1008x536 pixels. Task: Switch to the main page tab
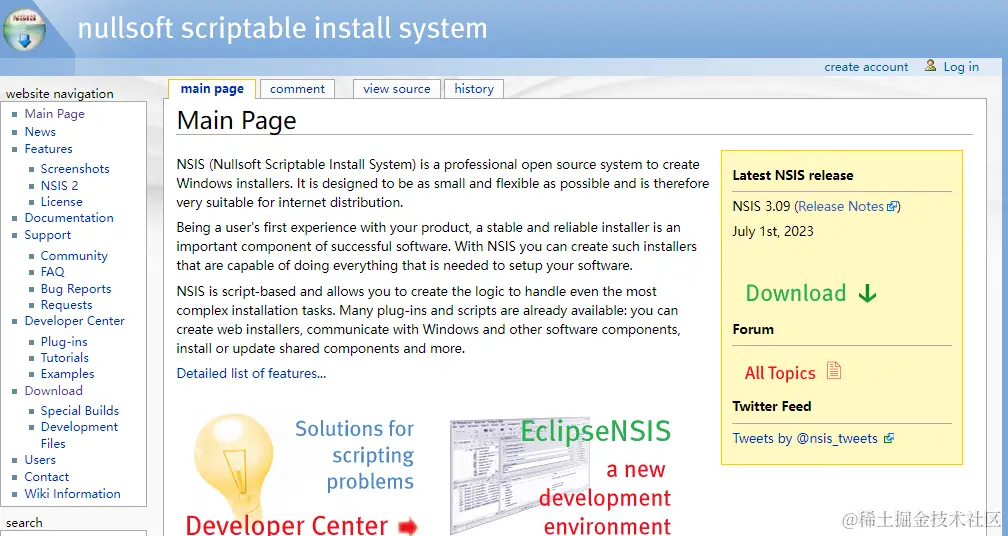212,89
